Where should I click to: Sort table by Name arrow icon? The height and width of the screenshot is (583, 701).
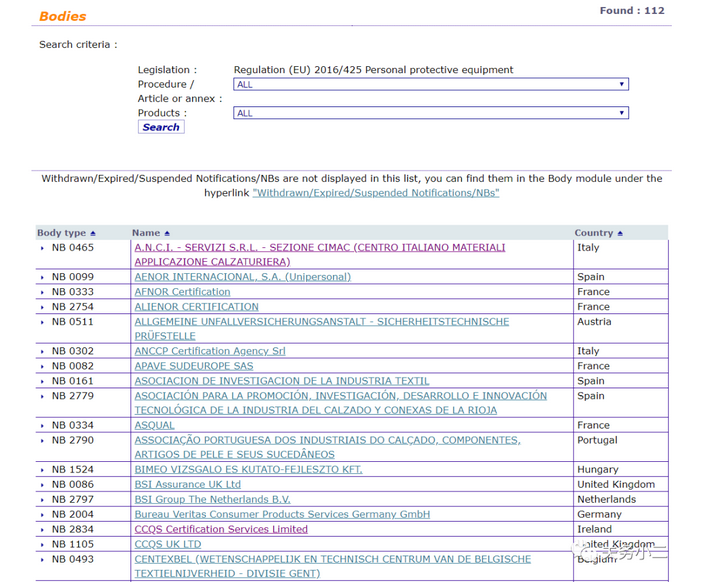click(167, 234)
